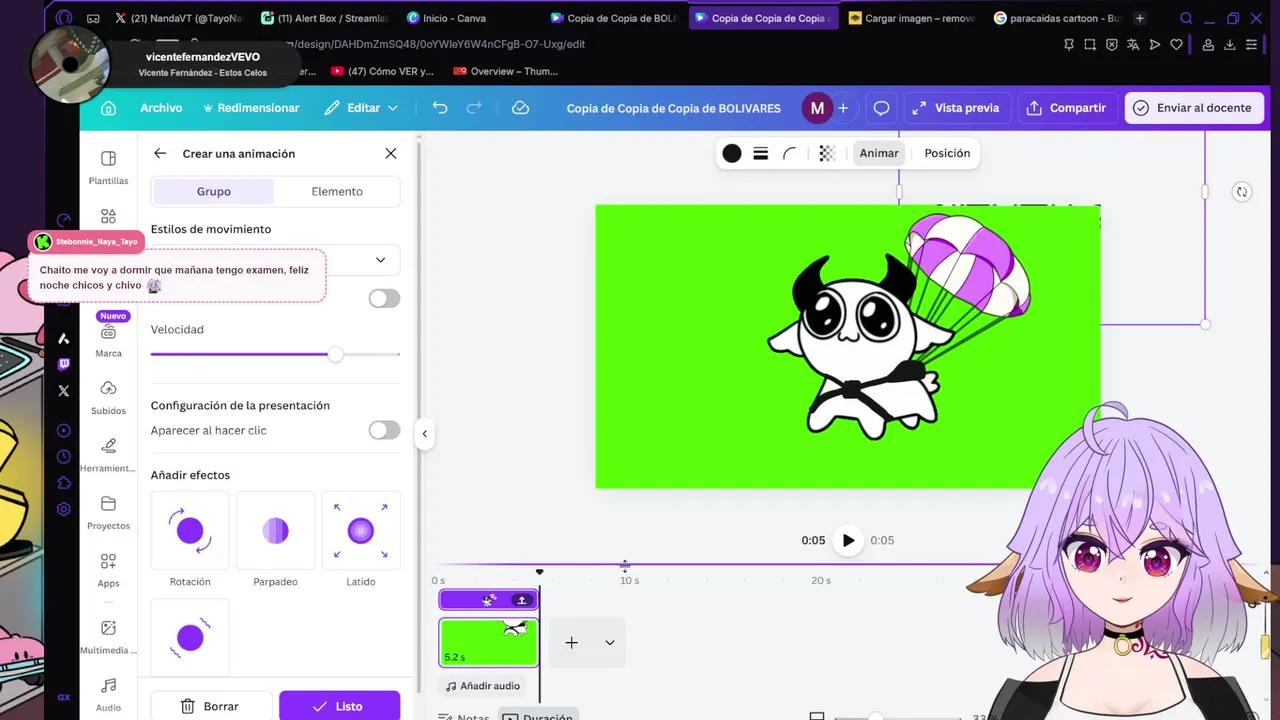Open the comments speech bubble
The width and height of the screenshot is (1280, 720).
(881, 108)
